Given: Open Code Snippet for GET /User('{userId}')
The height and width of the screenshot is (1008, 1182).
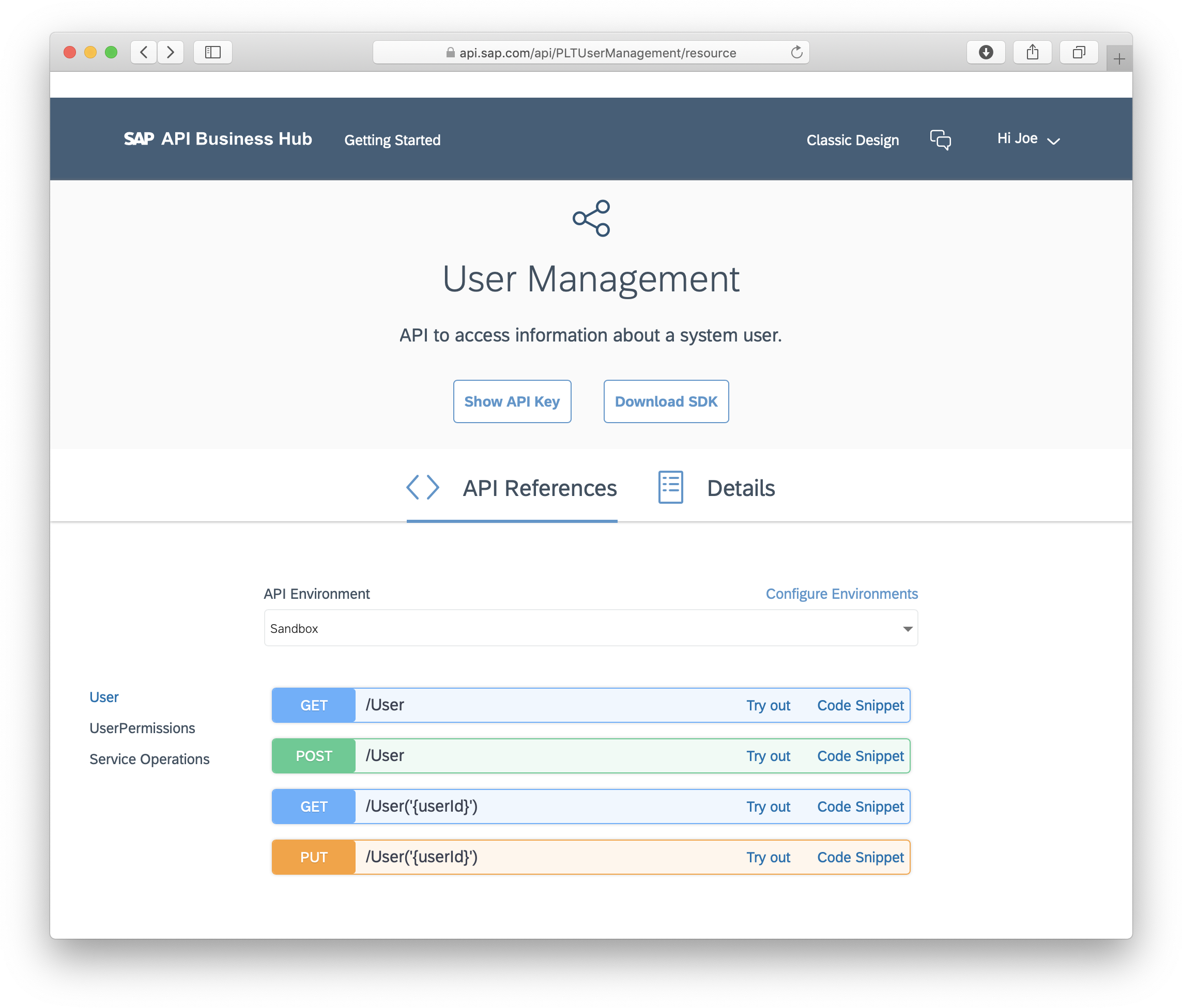Looking at the screenshot, I should coord(860,807).
